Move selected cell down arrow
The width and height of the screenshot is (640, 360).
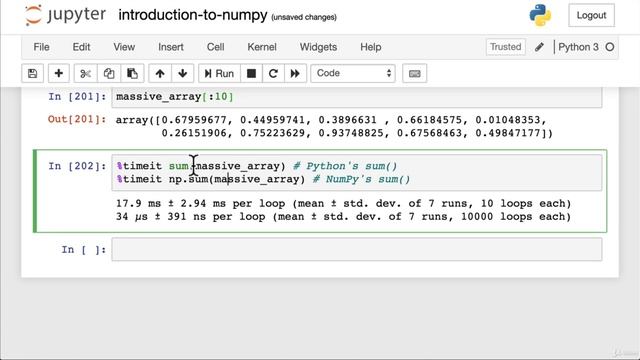click(x=182, y=73)
